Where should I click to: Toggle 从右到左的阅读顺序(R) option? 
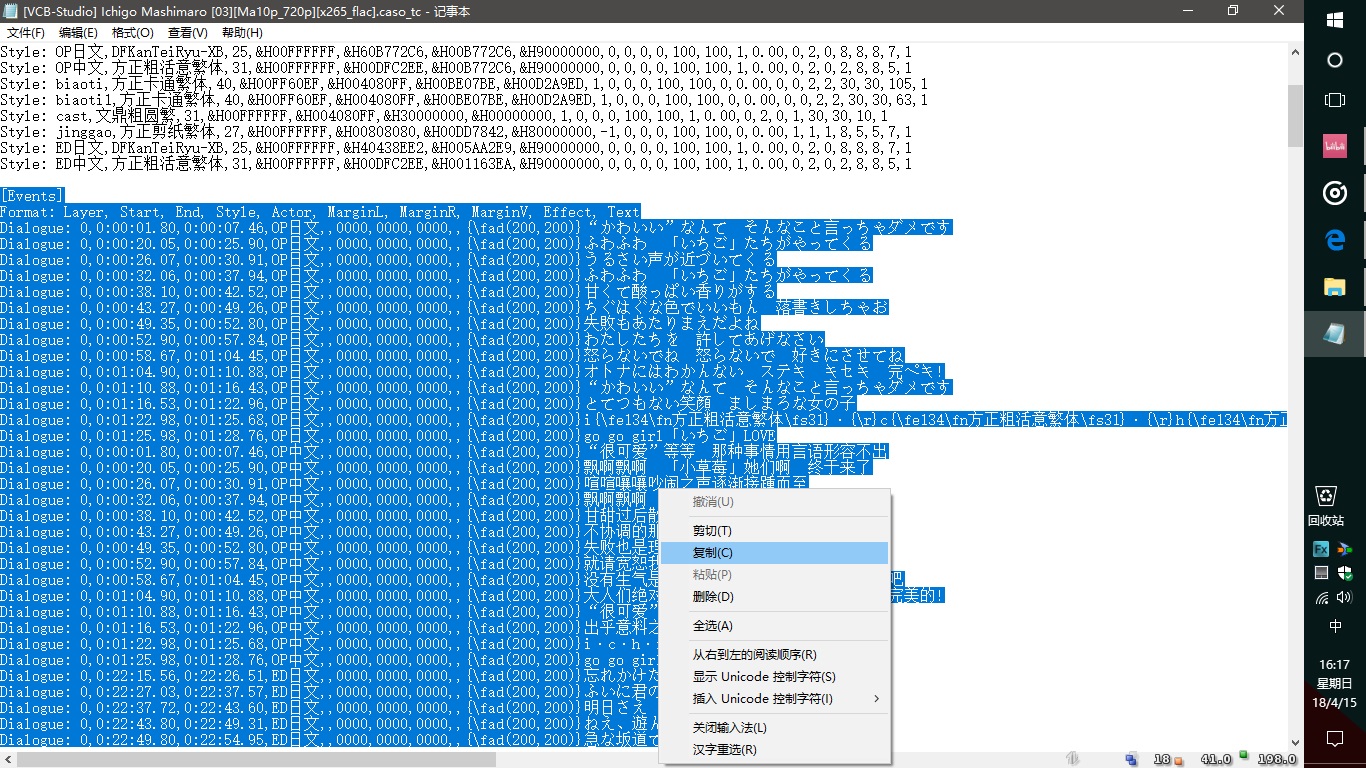coord(775,655)
